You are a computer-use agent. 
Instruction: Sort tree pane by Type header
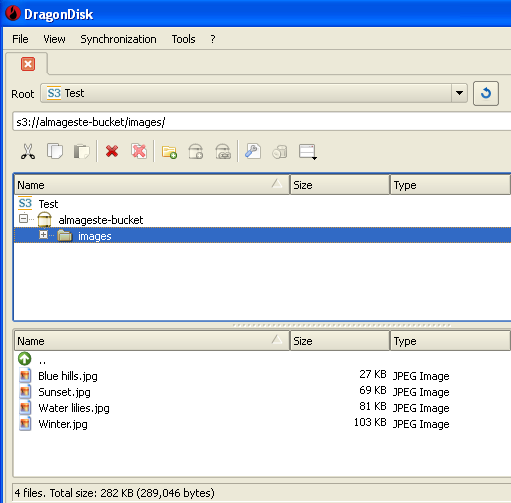[x=450, y=185]
